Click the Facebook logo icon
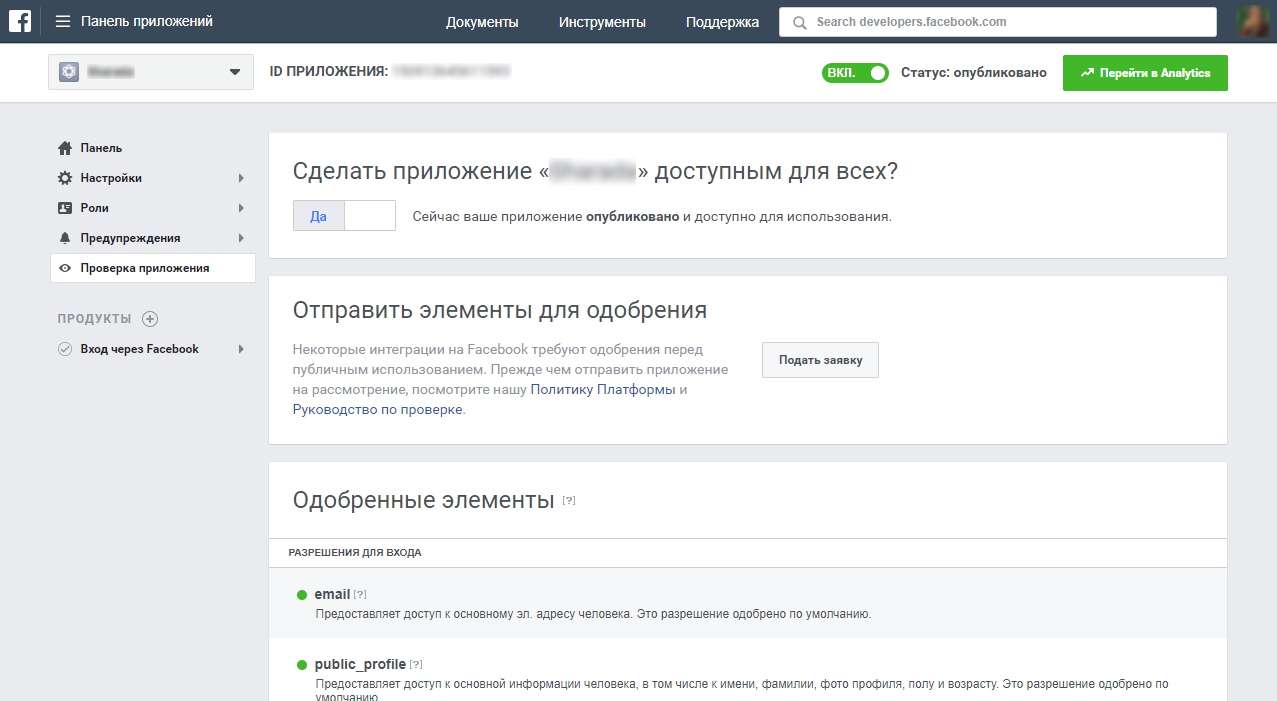The height and width of the screenshot is (701, 1277). tap(19, 21)
